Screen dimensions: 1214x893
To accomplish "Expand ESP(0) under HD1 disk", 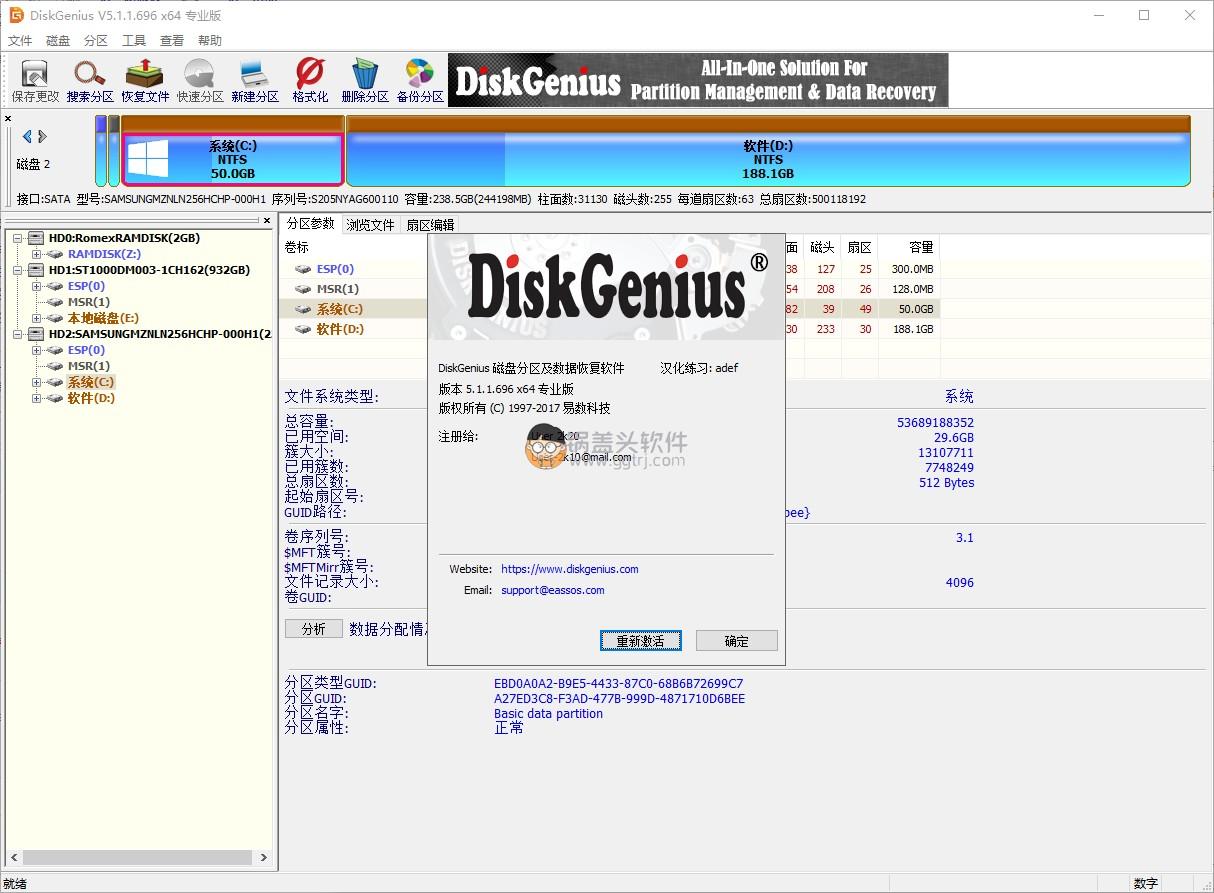I will coord(36,286).
